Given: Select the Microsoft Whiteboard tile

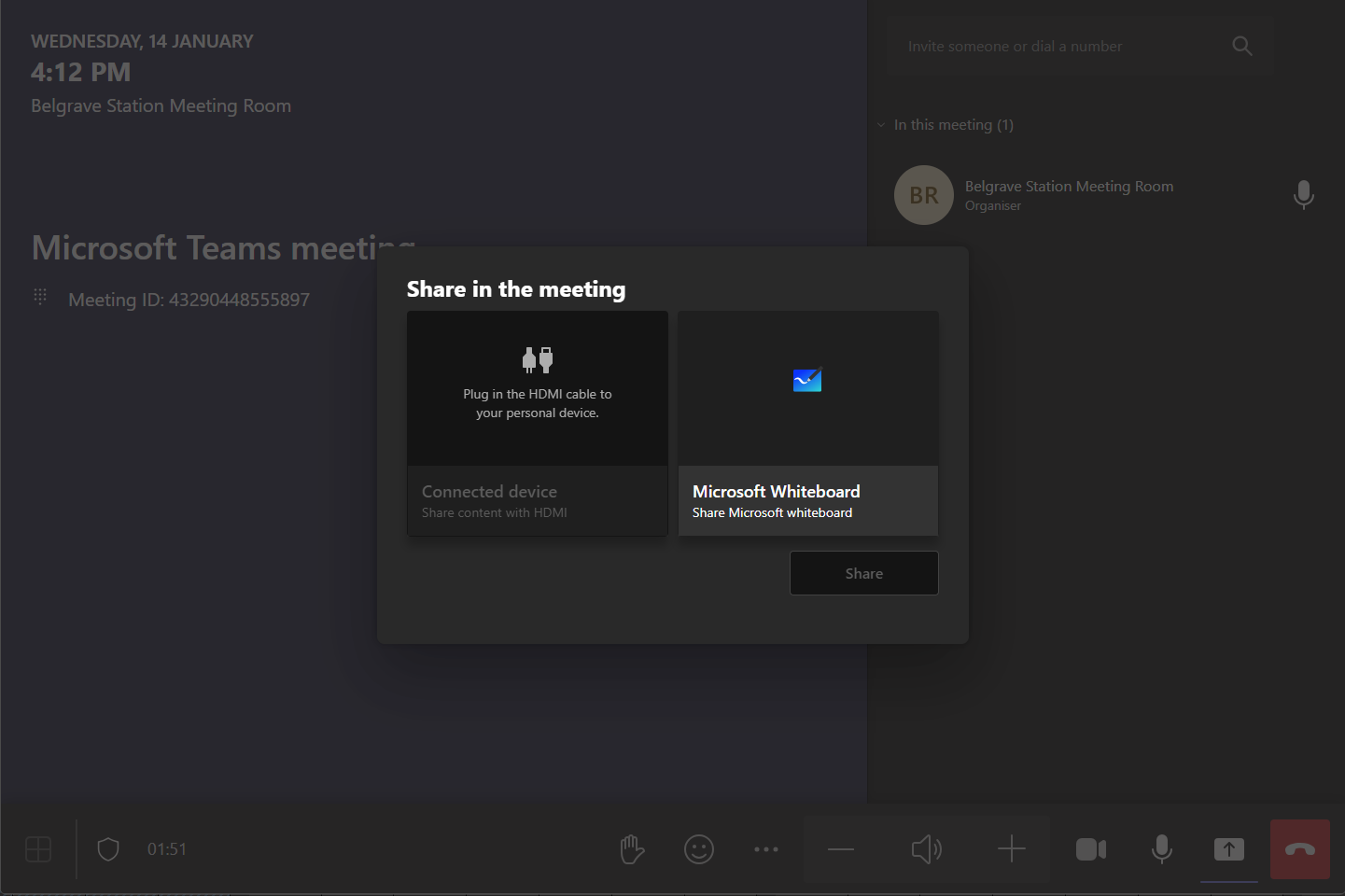Looking at the screenshot, I should pyautogui.click(x=807, y=423).
